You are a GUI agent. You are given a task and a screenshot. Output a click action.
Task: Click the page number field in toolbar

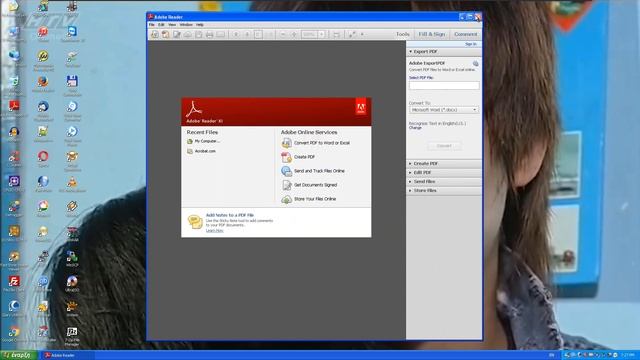[x=258, y=35]
